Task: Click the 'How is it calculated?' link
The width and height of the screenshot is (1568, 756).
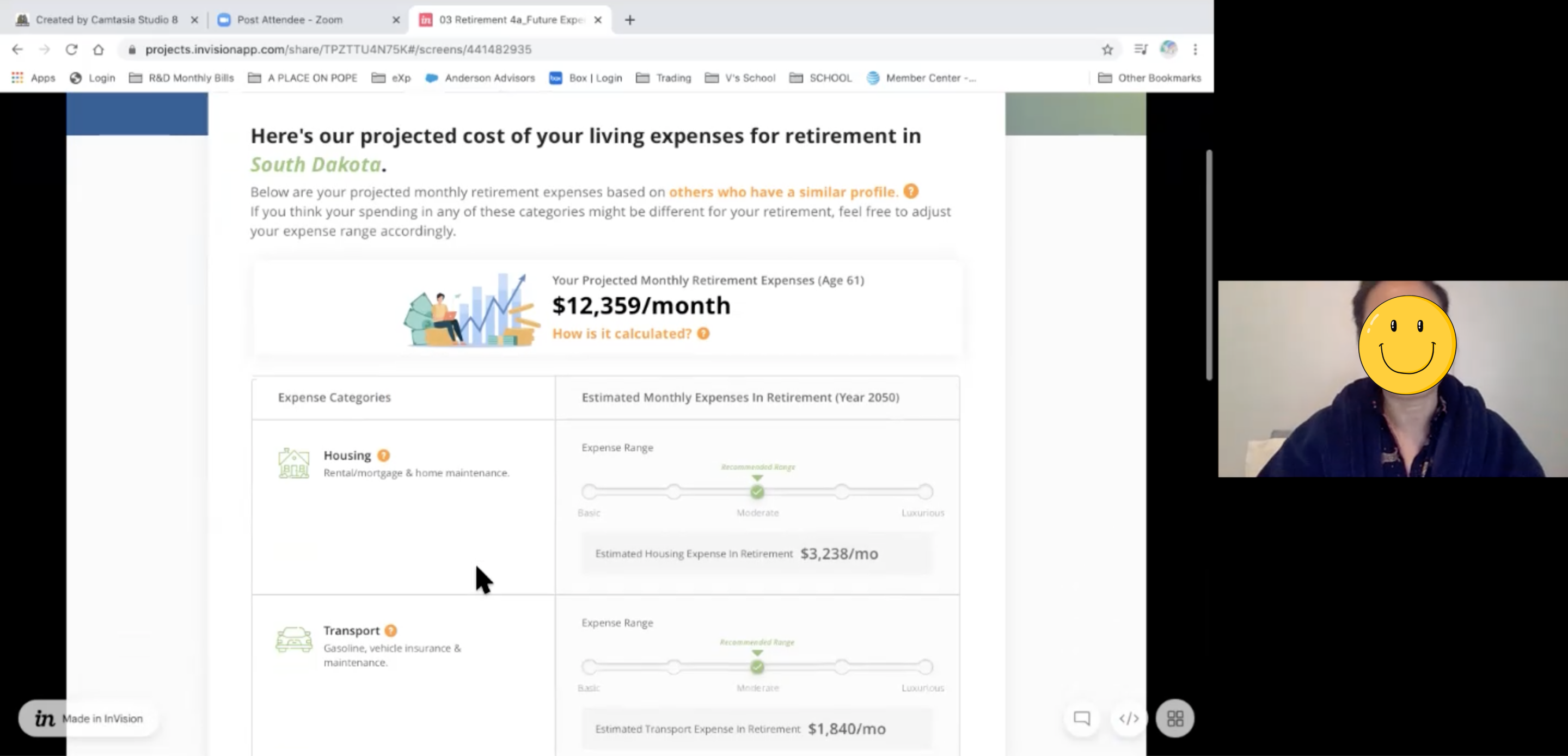Action: pyautogui.click(x=621, y=334)
